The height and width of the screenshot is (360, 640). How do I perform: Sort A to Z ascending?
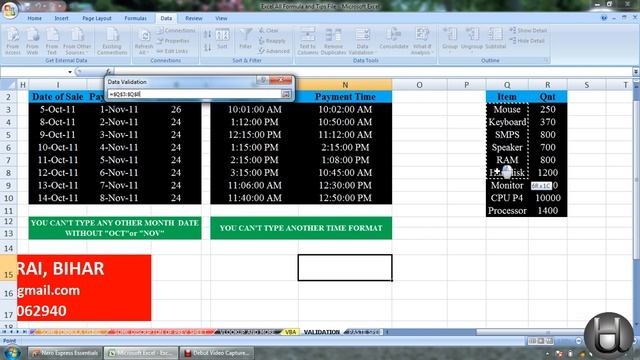click(x=207, y=34)
